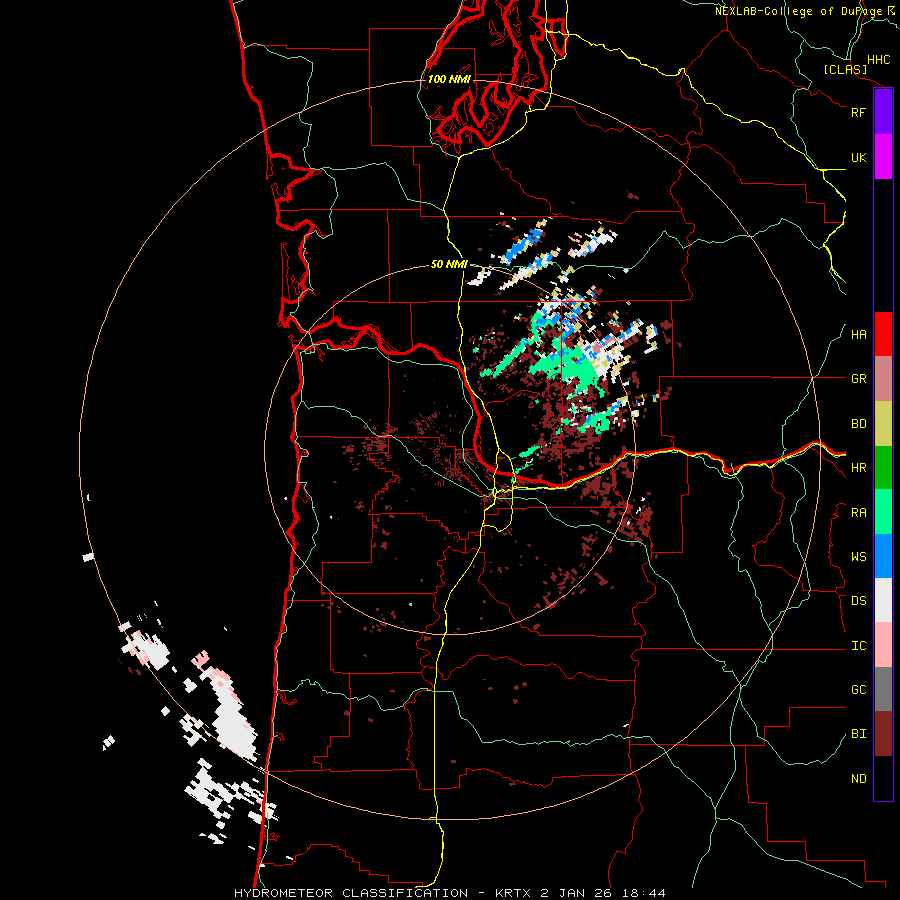
Task: Click the IC legend label
Action: [858, 646]
